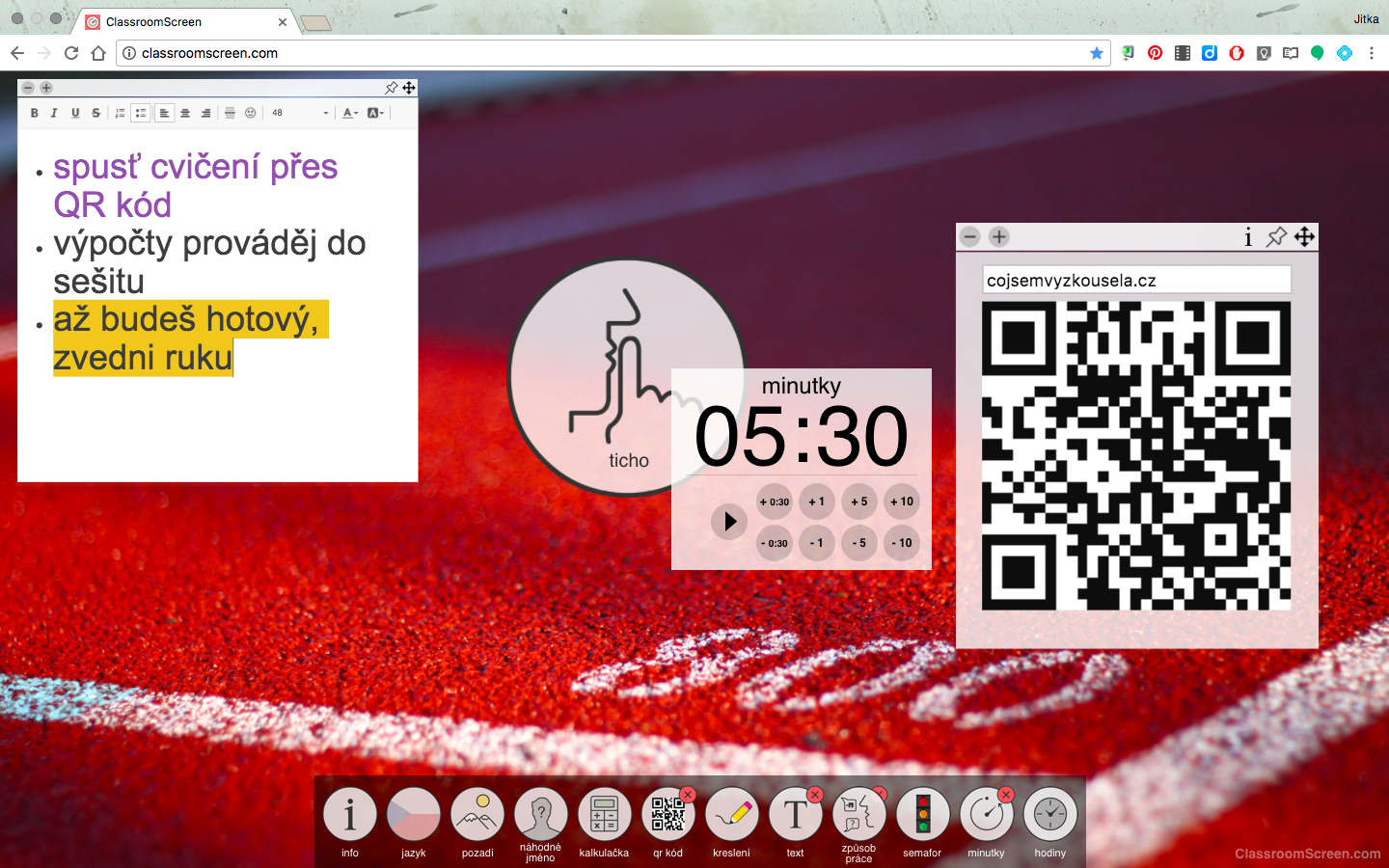Click the minutky timer toolbar icon
The image size is (1389, 868).
(x=987, y=815)
